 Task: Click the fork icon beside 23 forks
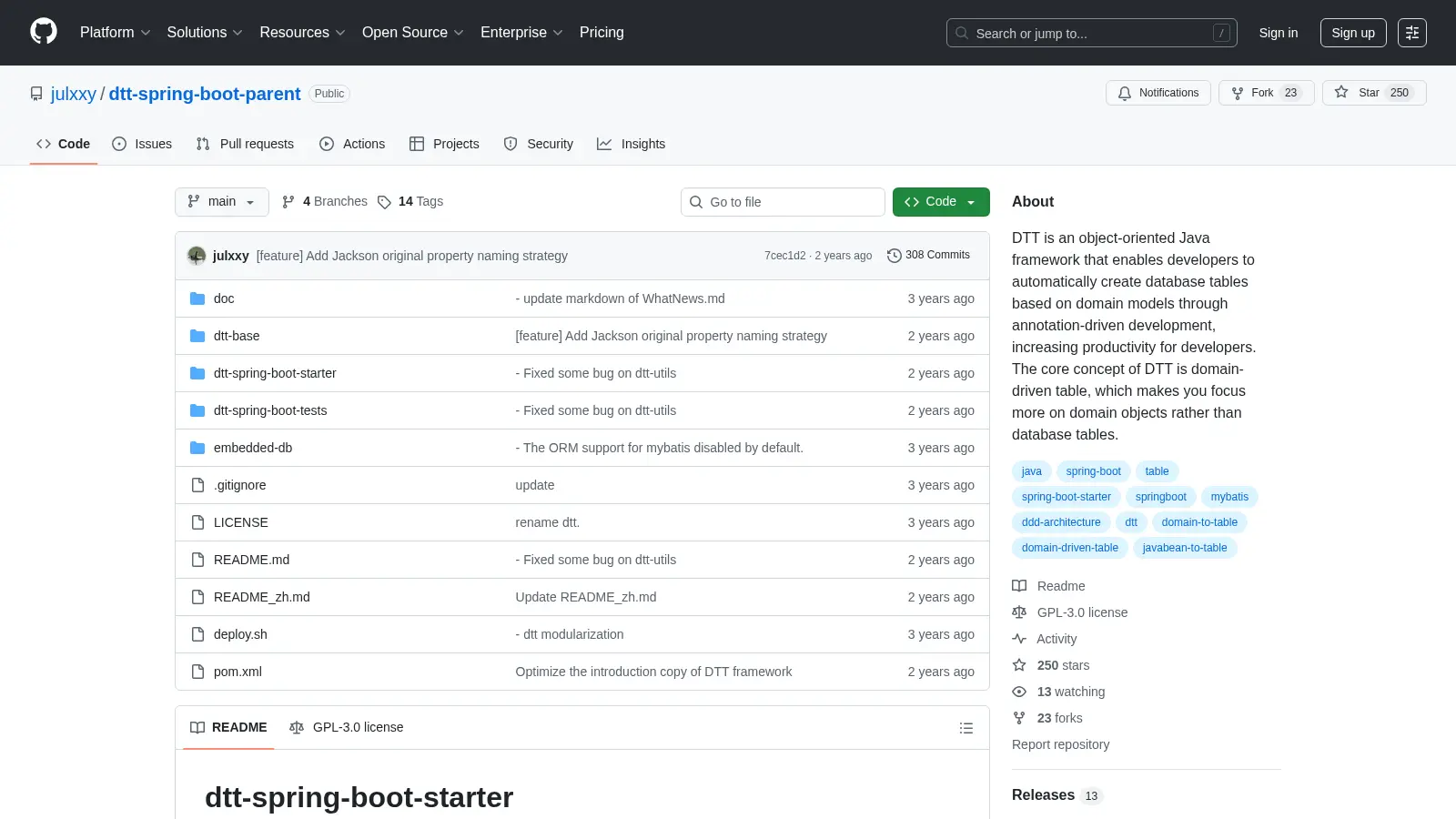pyautogui.click(x=1019, y=718)
